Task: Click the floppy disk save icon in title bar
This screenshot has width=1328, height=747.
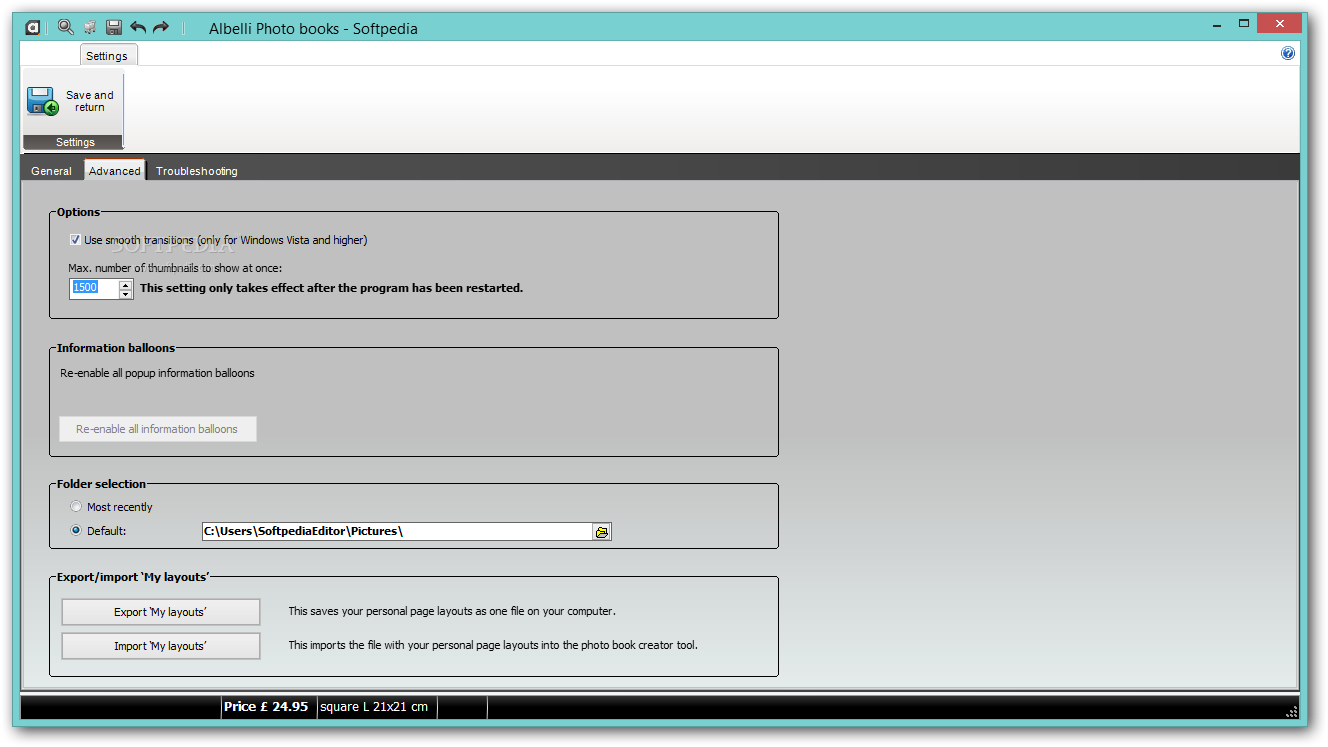Action: point(114,27)
